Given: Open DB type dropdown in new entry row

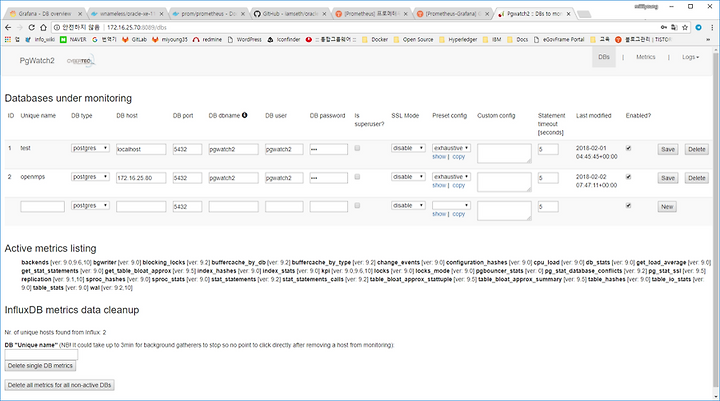Looking at the screenshot, I should (90, 206).
